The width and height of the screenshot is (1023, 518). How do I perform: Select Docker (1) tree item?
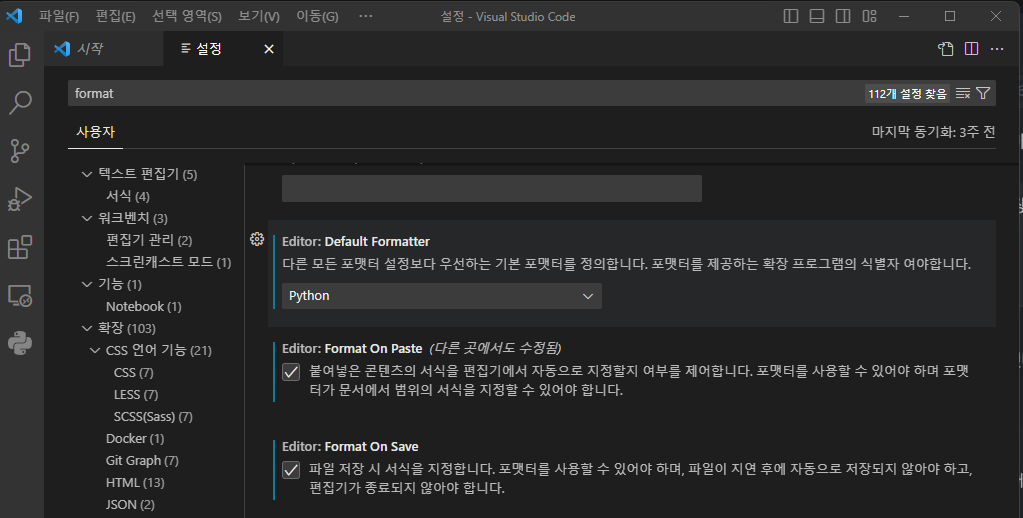coord(134,438)
